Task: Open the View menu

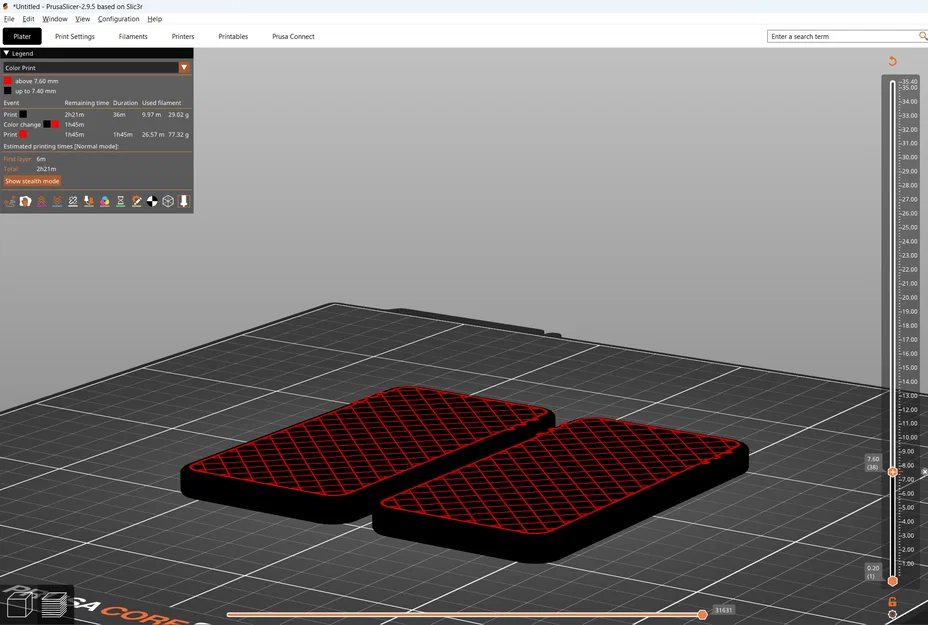Action: tap(82, 19)
